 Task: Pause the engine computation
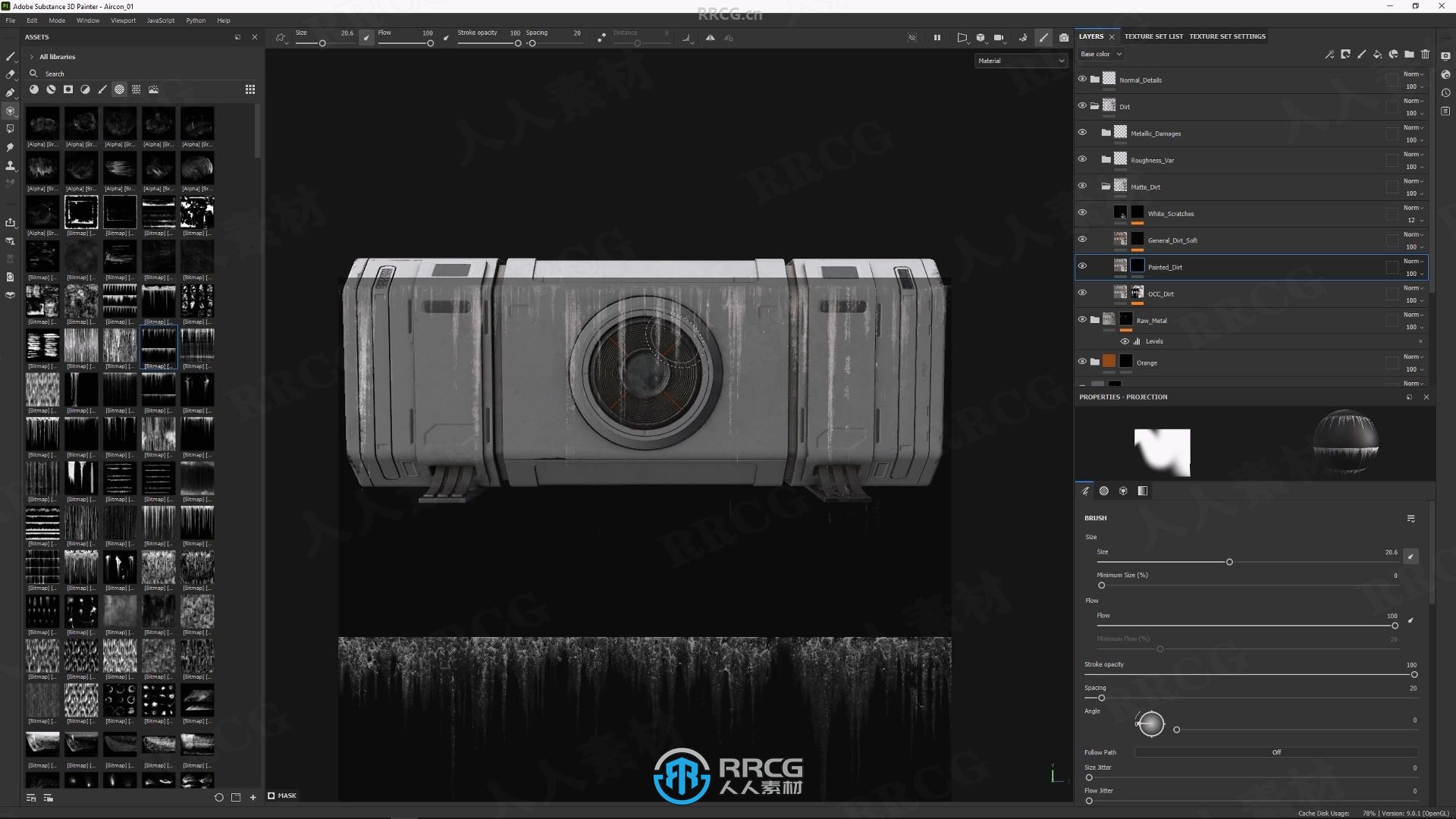[937, 37]
